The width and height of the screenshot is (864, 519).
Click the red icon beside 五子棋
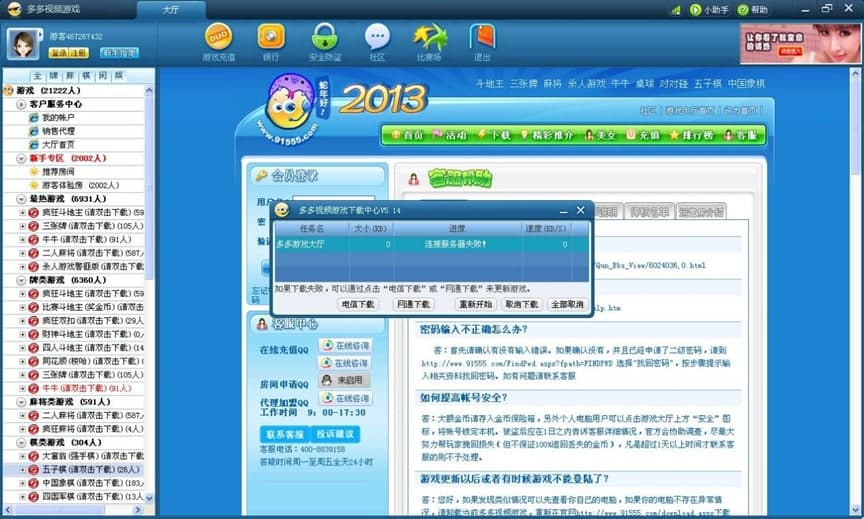[33, 469]
